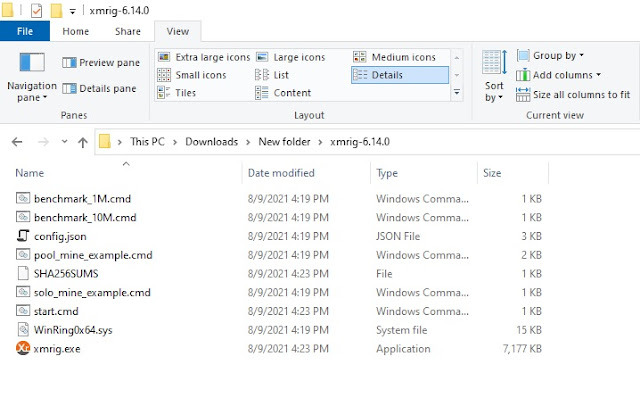Select the start.cmd file name
This screenshot has height=398, width=640.
(x=56, y=311)
